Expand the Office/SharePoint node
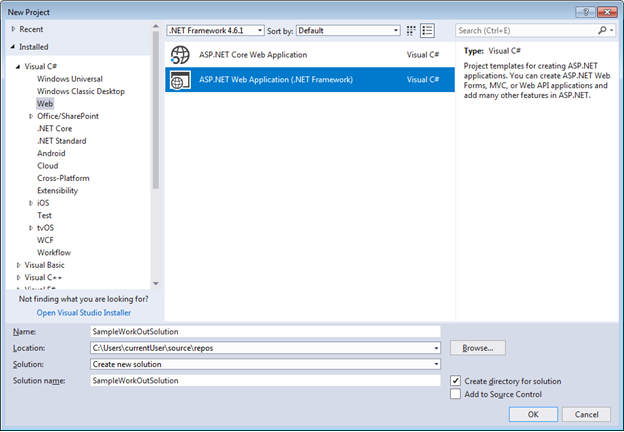The height and width of the screenshot is (432, 624). click(x=31, y=116)
